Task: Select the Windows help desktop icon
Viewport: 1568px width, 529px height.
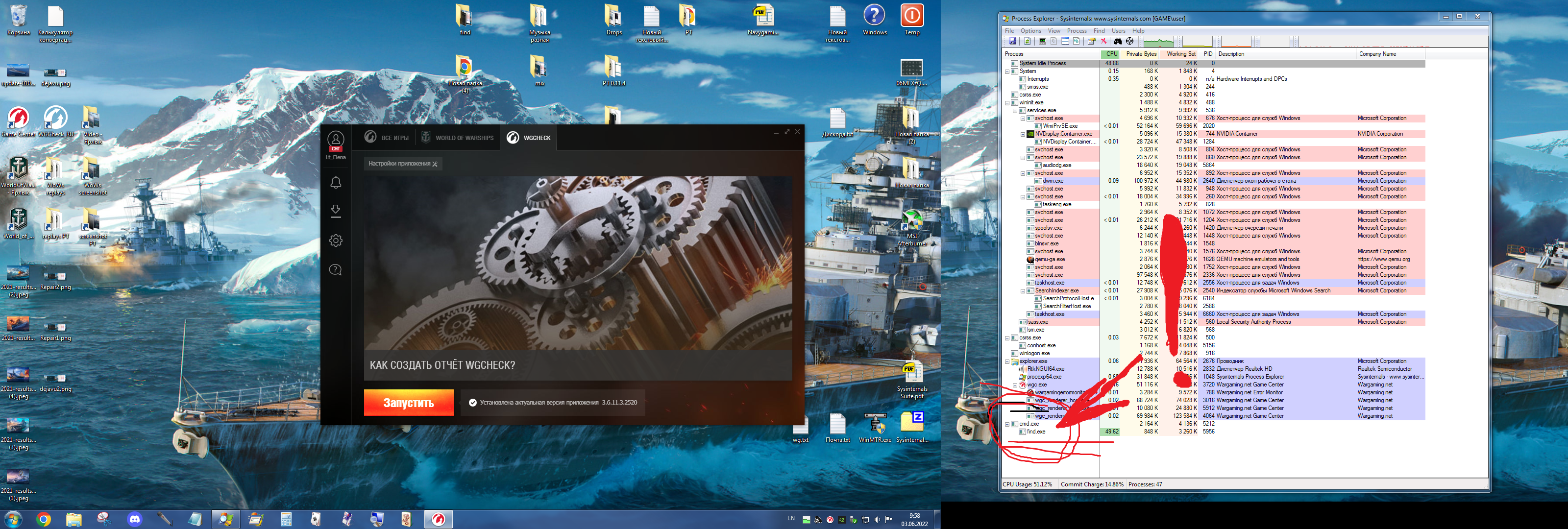Action: [x=875, y=20]
